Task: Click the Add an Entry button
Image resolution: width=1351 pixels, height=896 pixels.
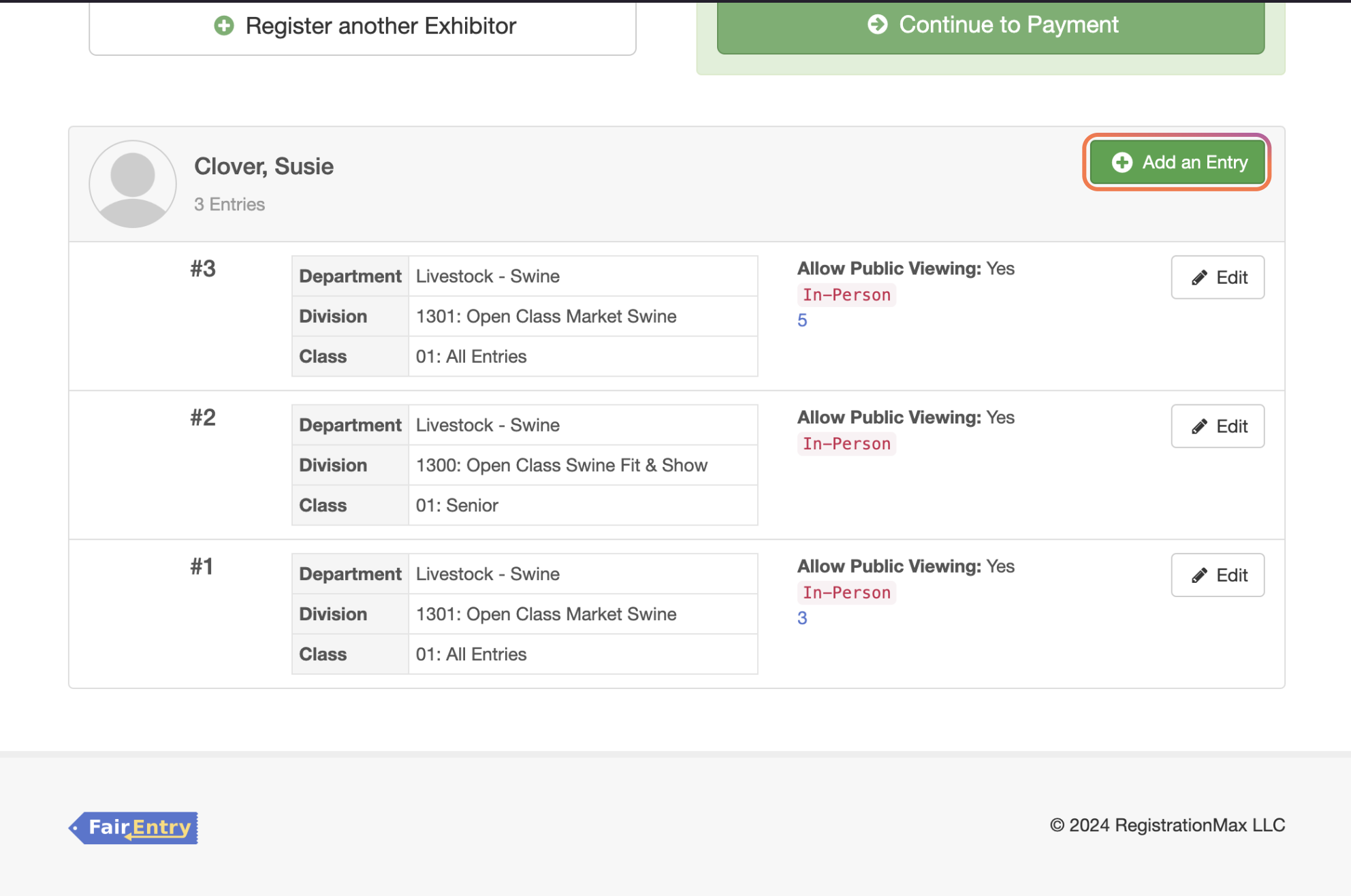Action: coord(1177,162)
